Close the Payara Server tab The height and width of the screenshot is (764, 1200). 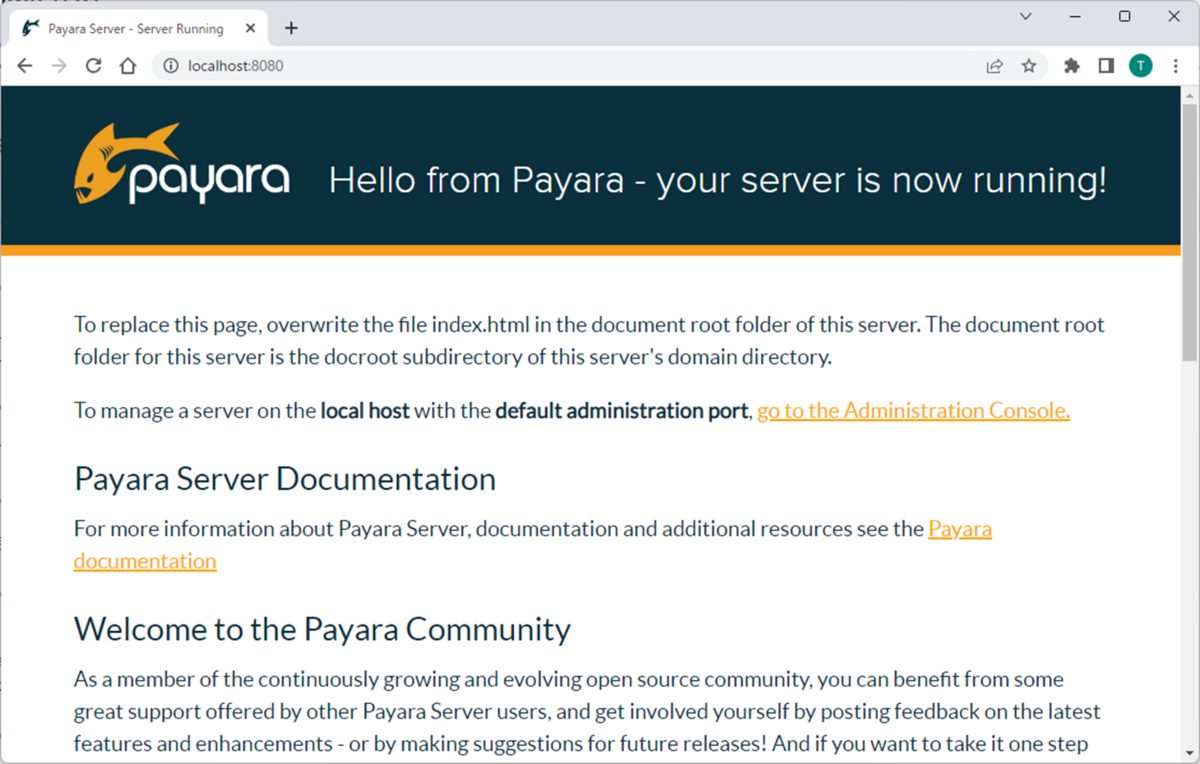[249, 29]
